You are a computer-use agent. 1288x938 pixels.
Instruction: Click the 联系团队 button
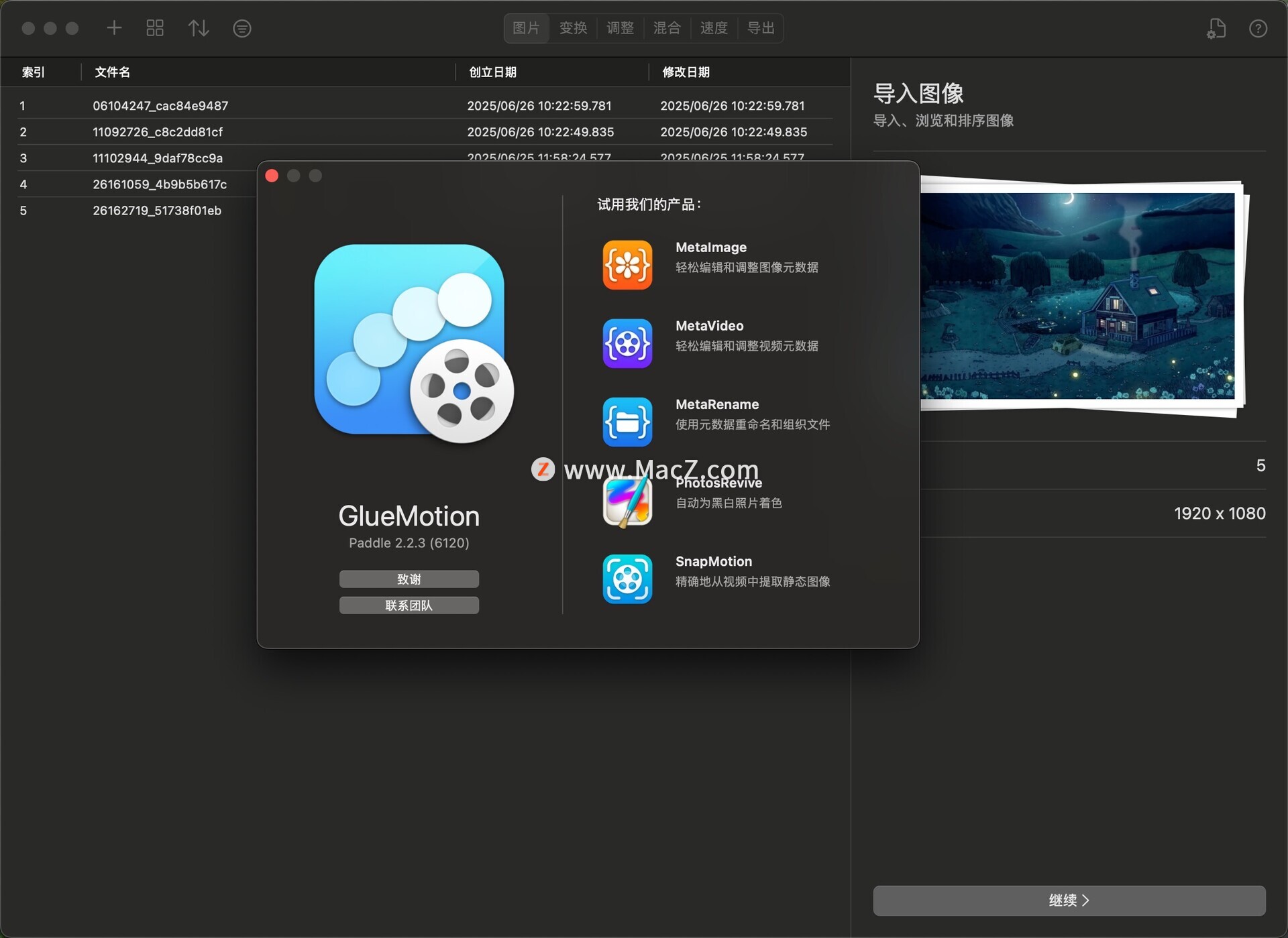pyautogui.click(x=409, y=605)
